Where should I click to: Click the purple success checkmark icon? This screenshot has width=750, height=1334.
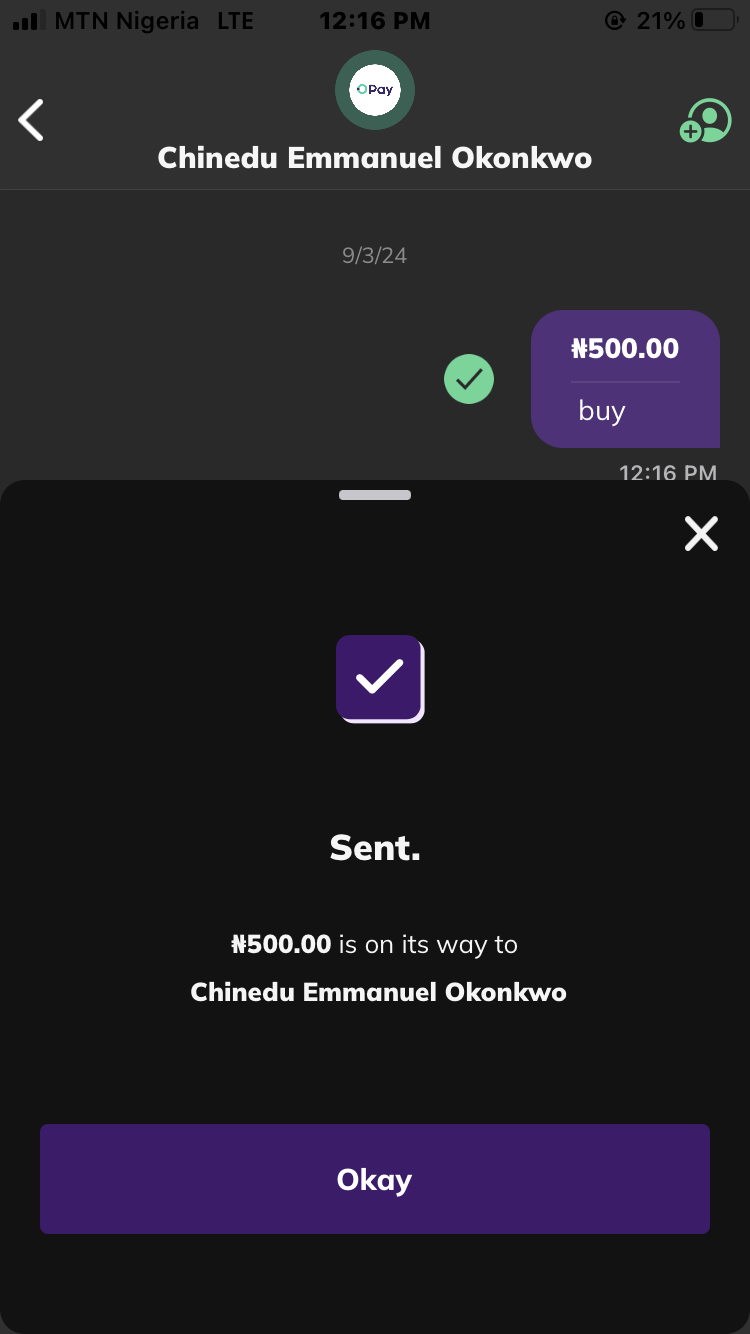point(380,678)
